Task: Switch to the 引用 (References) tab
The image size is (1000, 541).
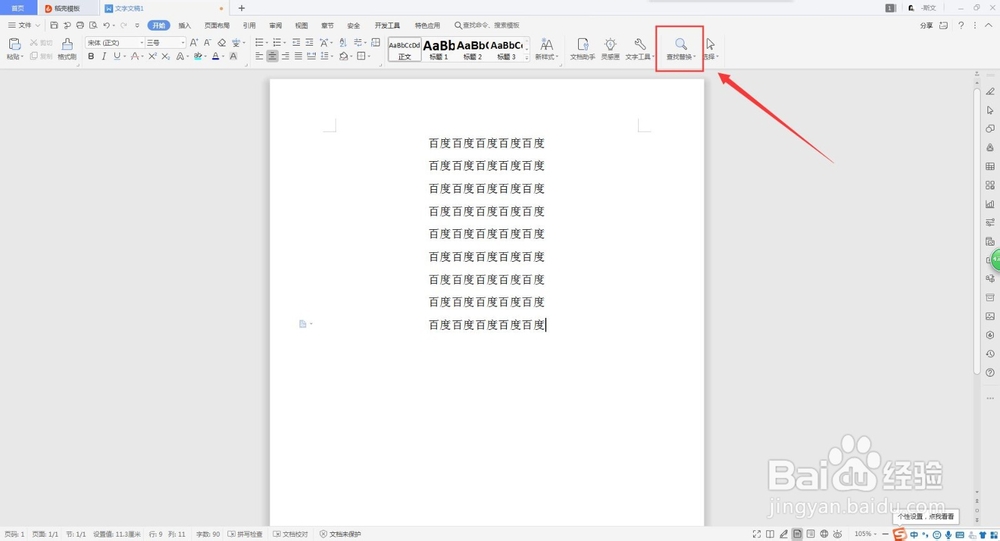Action: click(x=249, y=26)
